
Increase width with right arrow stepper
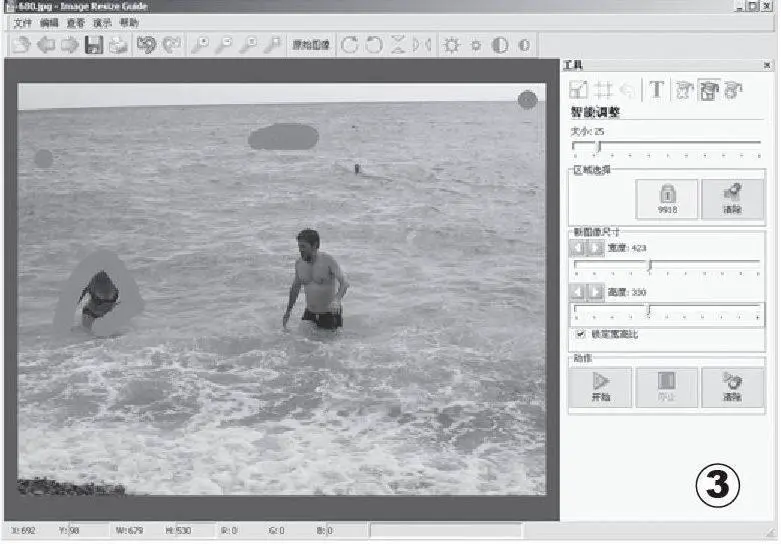596,247
